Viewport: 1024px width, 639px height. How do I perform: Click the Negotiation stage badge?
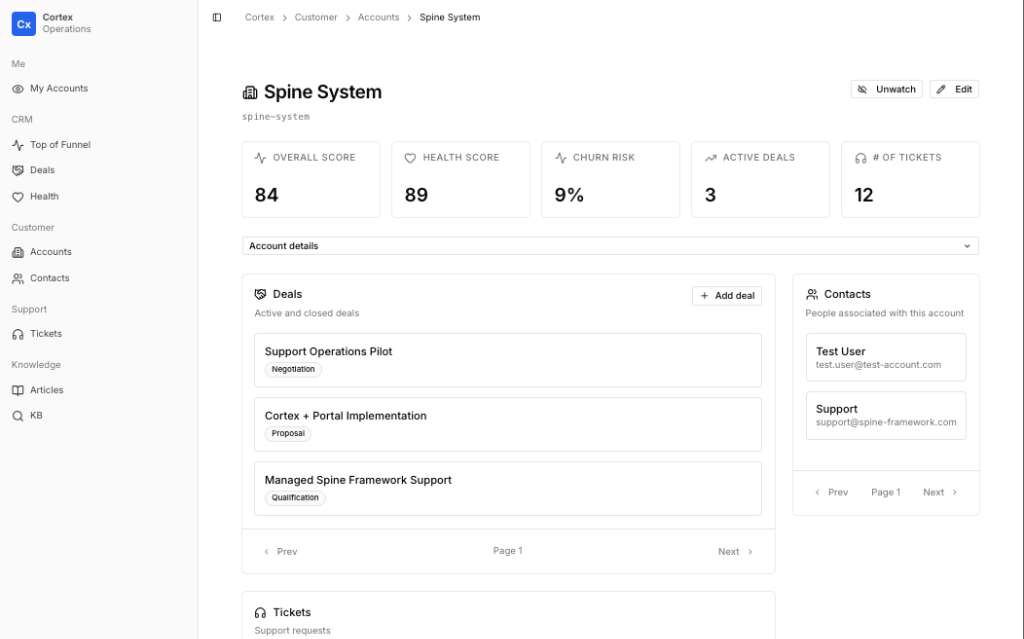(293, 370)
